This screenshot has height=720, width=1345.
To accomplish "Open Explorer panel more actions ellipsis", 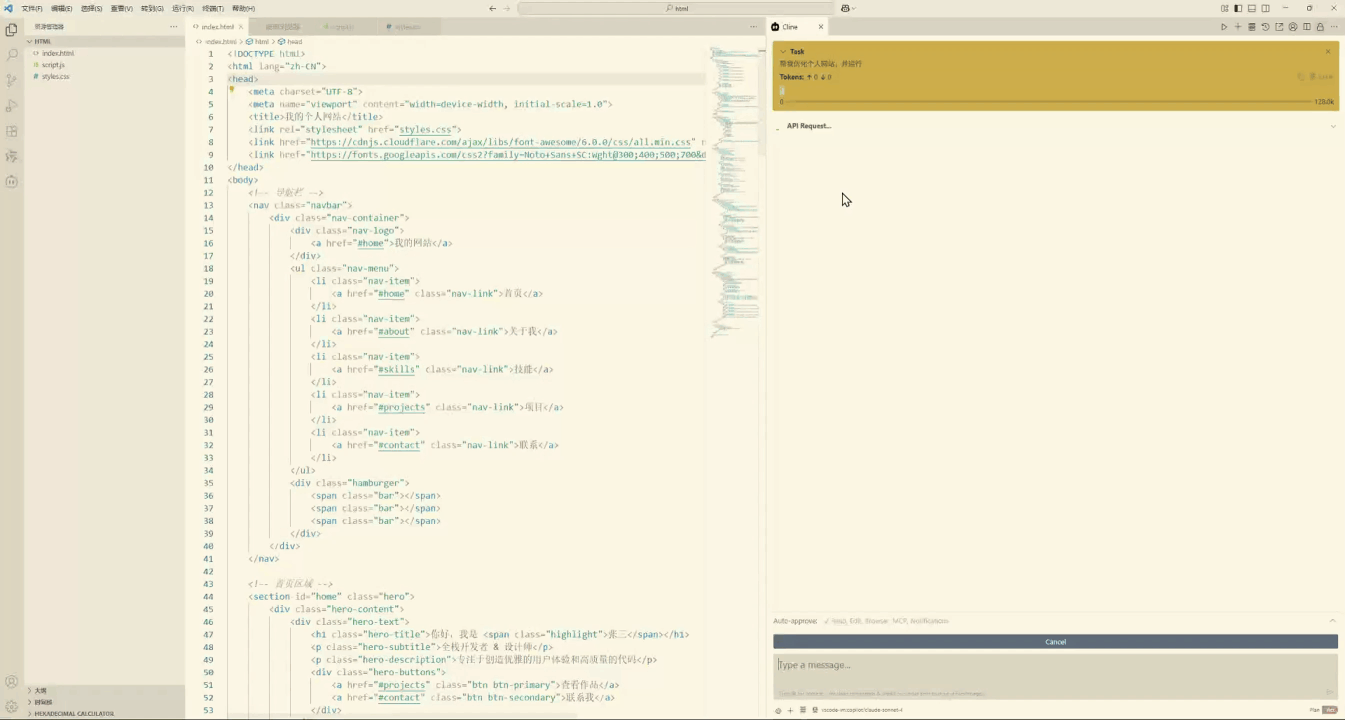I will [x=174, y=27].
